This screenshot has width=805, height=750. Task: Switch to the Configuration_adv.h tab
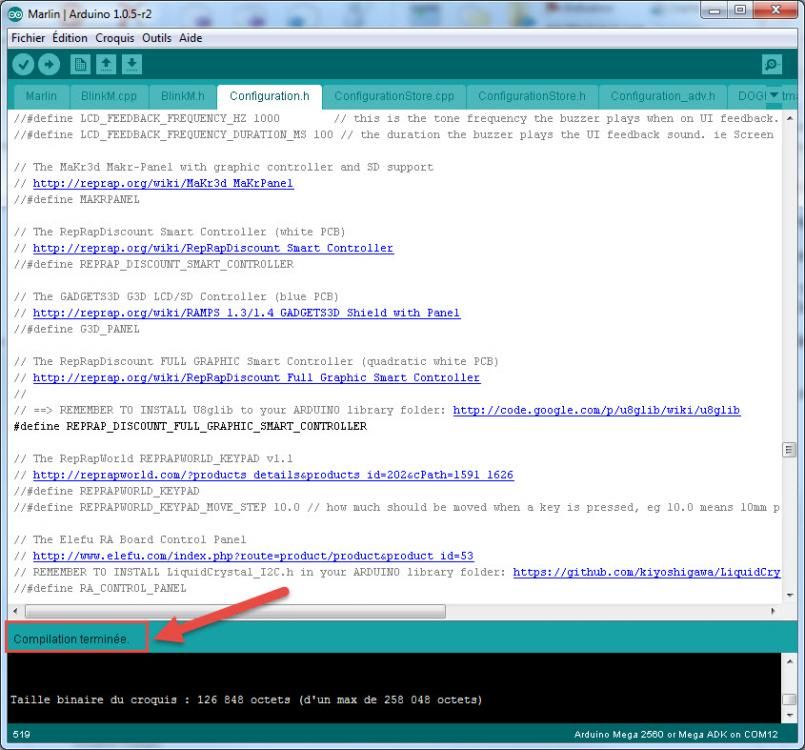click(663, 97)
